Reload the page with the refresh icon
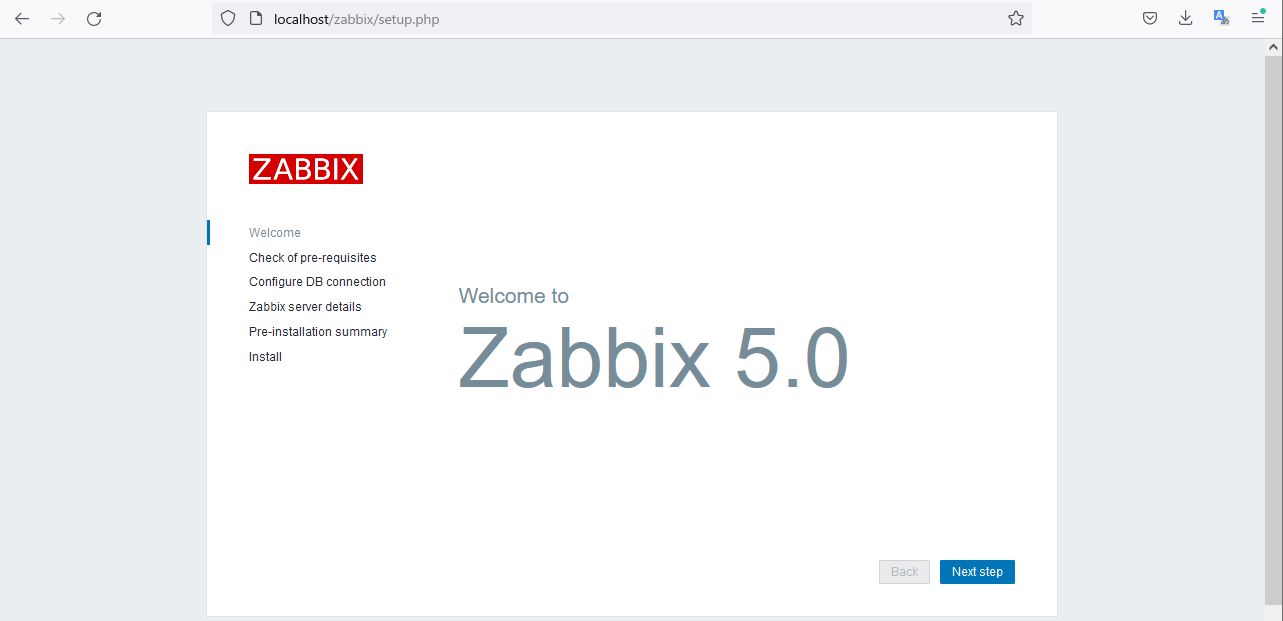Viewport: 1283px width, 621px height. [94, 18]
